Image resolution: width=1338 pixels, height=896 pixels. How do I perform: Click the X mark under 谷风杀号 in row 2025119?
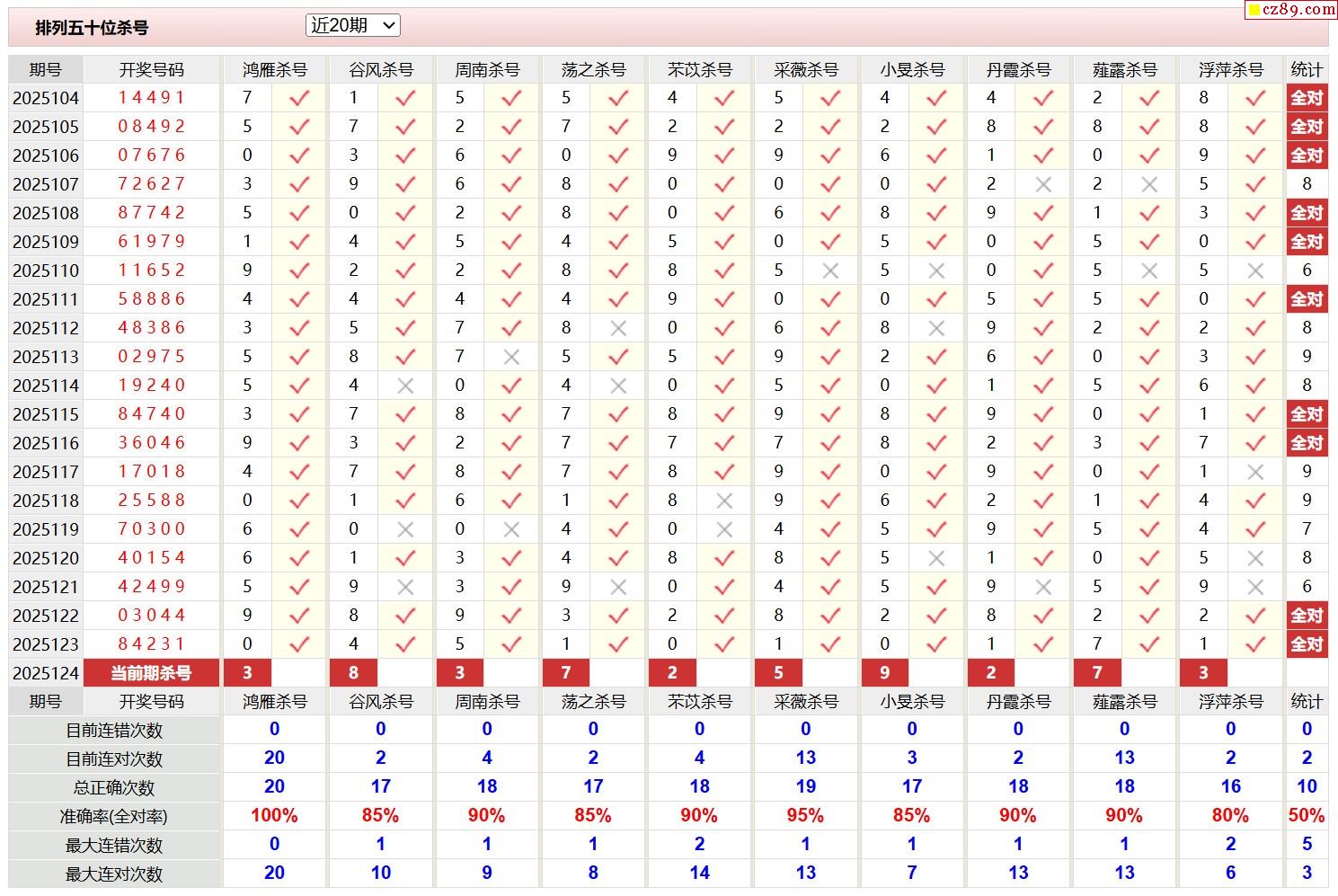(405, 529)
